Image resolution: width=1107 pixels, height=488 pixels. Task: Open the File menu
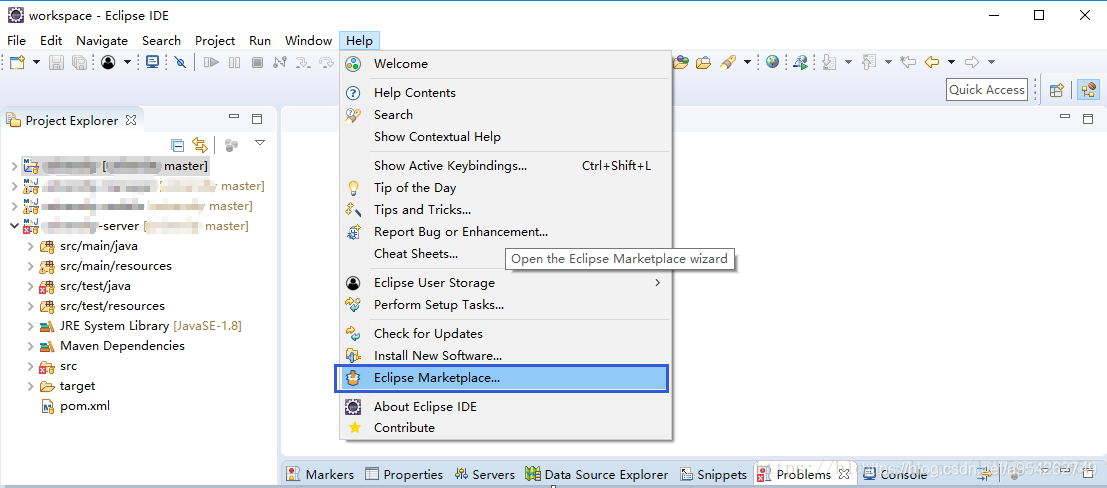[16, 40]
